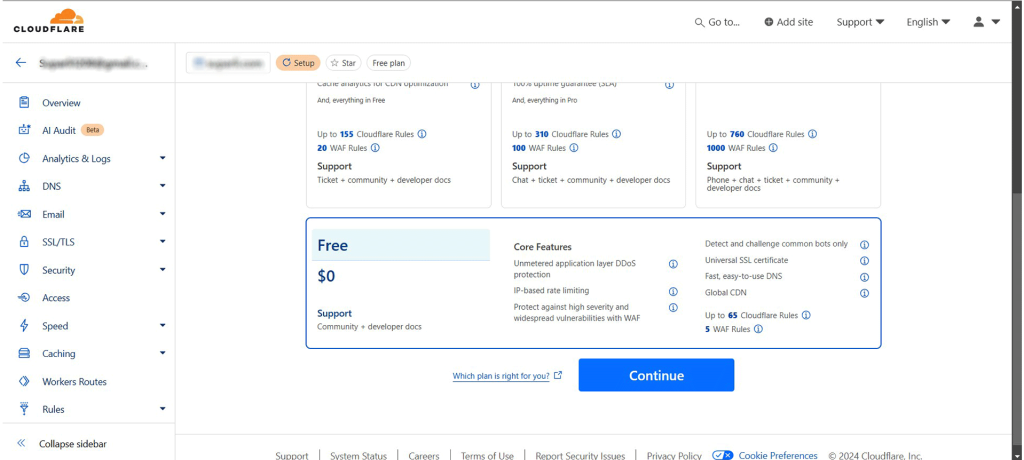Click the Overview sidebar icon
This screenshot has height=460, width=1024.
(24, 103)
